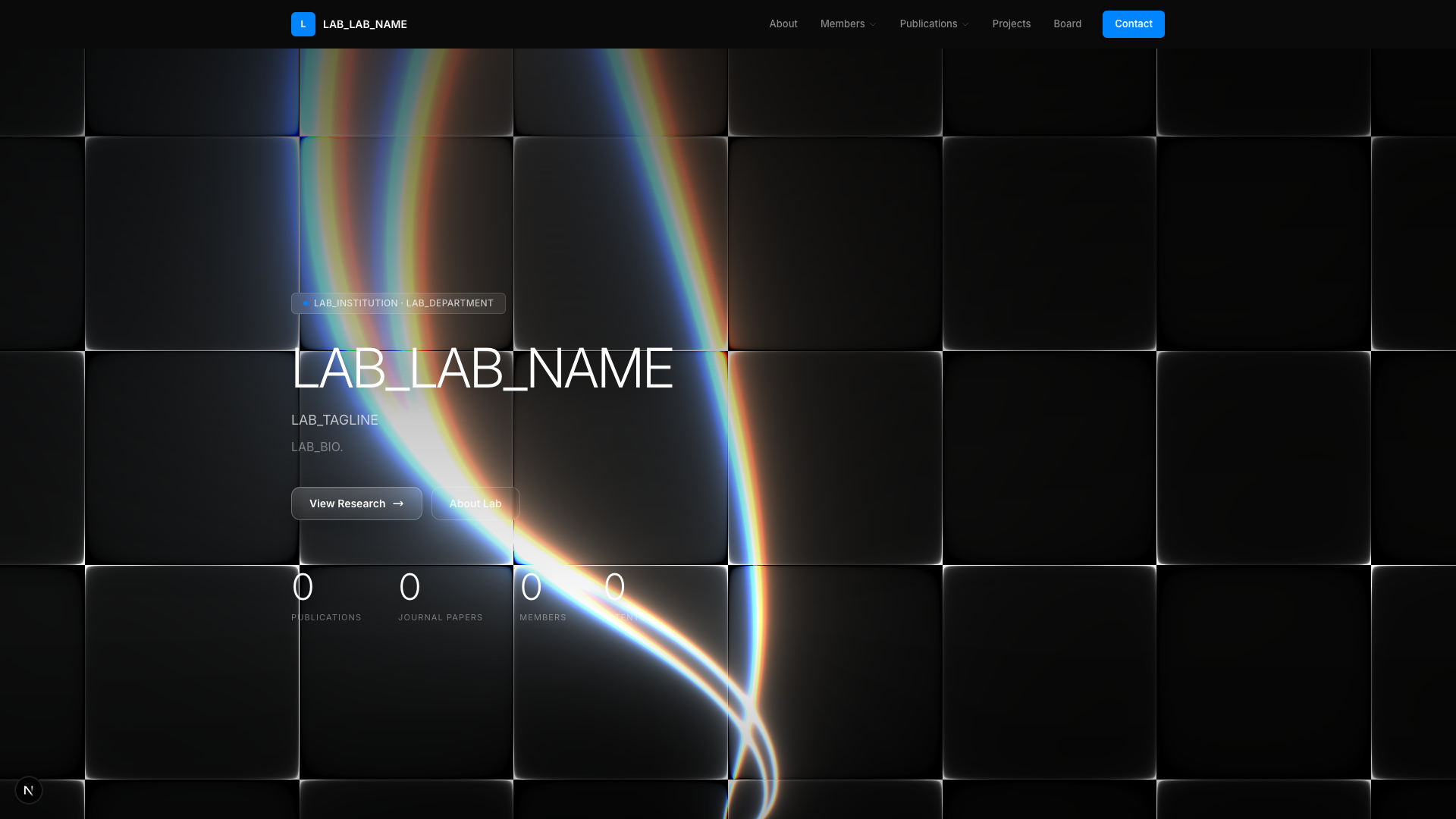Click the arrow icon in View Research
Screen dimensions: 1456x819
tap(398, 504)
